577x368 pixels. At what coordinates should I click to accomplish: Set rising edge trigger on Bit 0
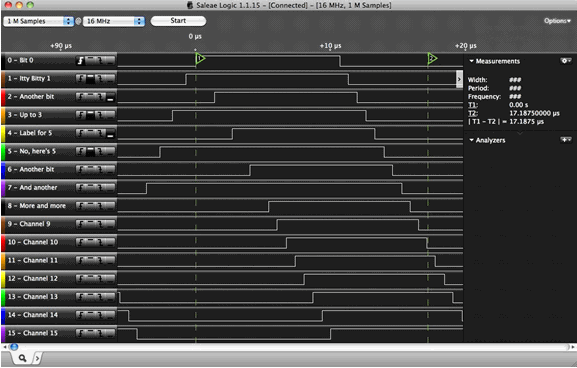tap(81, 61)
